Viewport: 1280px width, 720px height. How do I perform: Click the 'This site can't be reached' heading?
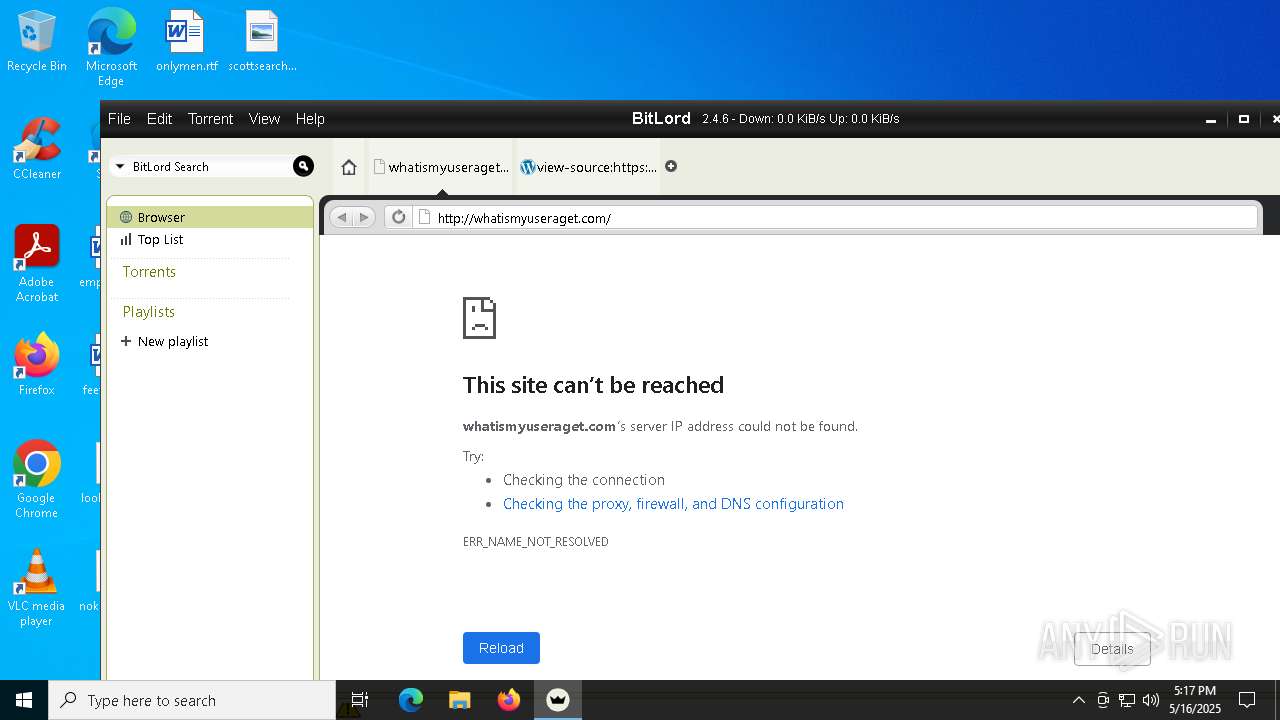tap(593, 385)
